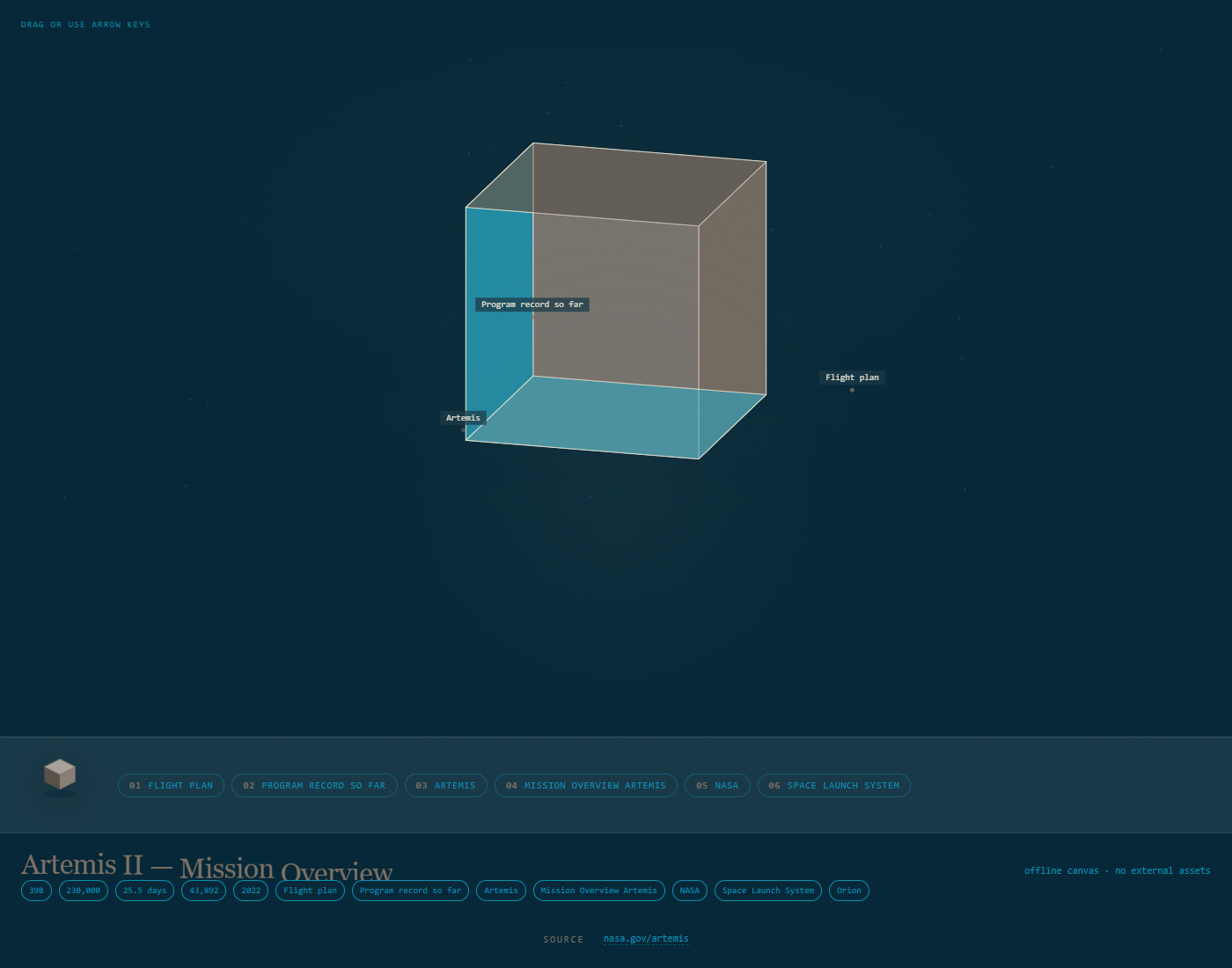The image size is (1232, 968).
Task: Click the '2022' tag pill
Action: tap(251, 891)
